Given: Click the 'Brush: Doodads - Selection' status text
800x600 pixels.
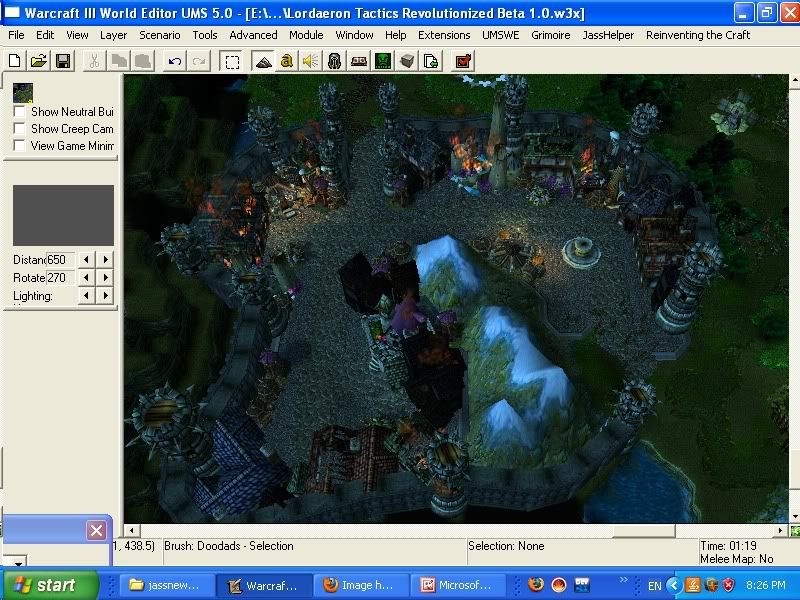Looking at the screenshot, I should [x=229, y=546].
